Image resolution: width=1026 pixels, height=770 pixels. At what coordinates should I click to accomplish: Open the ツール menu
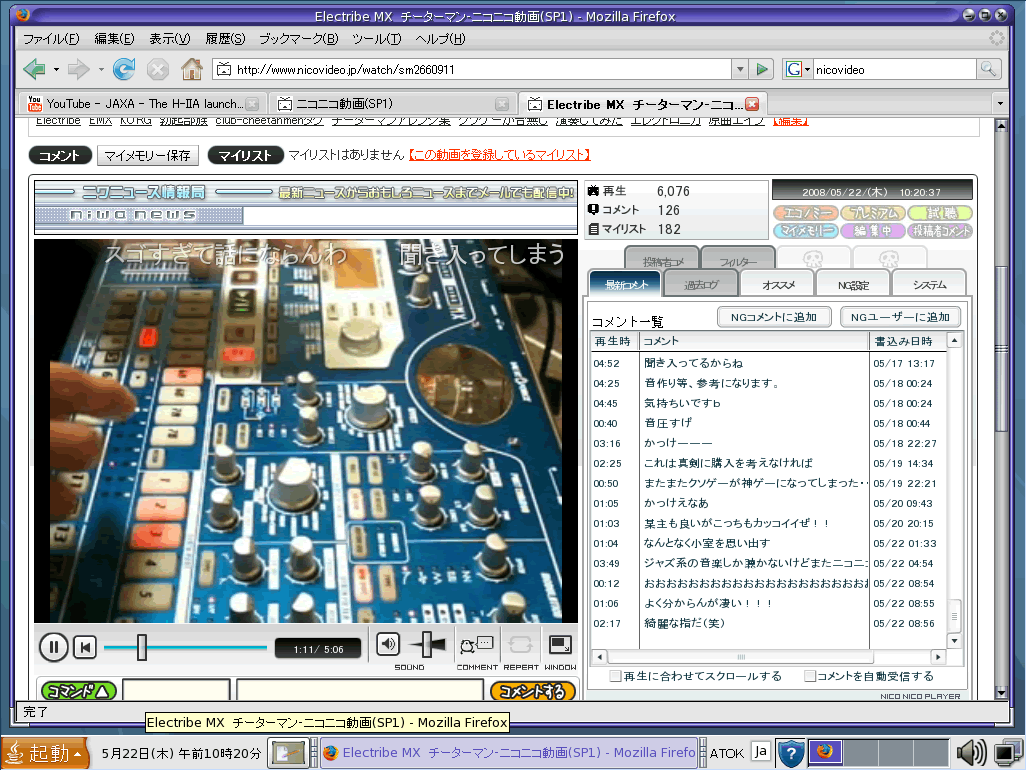coord(376,39)
